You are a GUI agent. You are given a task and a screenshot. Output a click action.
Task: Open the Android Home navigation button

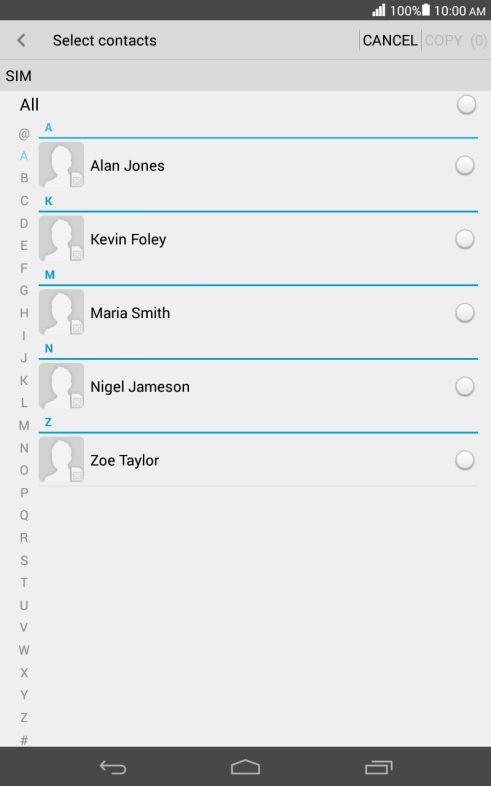246,767
